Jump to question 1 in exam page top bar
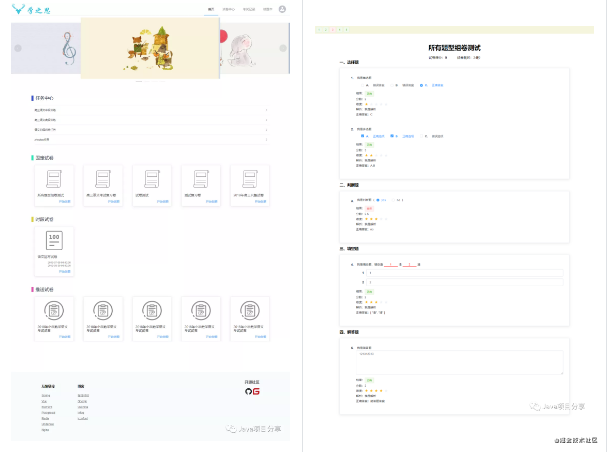 [319, 30]
